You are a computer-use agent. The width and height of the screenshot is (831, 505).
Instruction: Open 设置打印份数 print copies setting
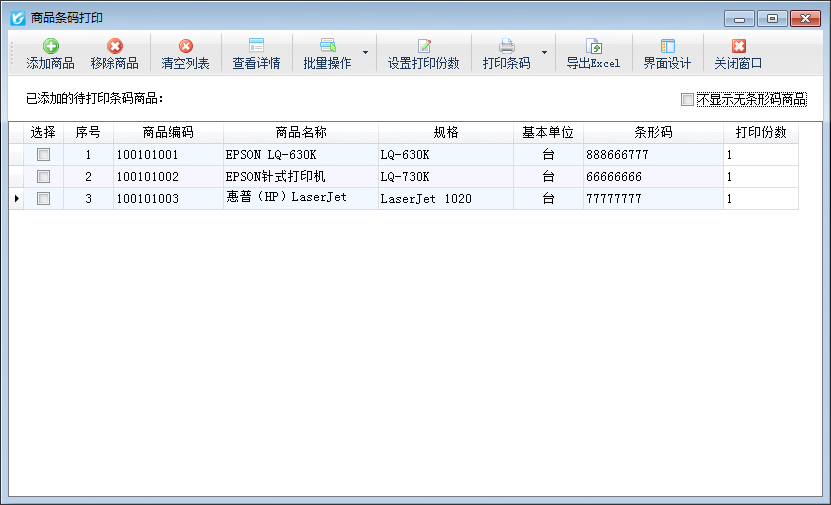pyautogui.click(x=423, y=46)
